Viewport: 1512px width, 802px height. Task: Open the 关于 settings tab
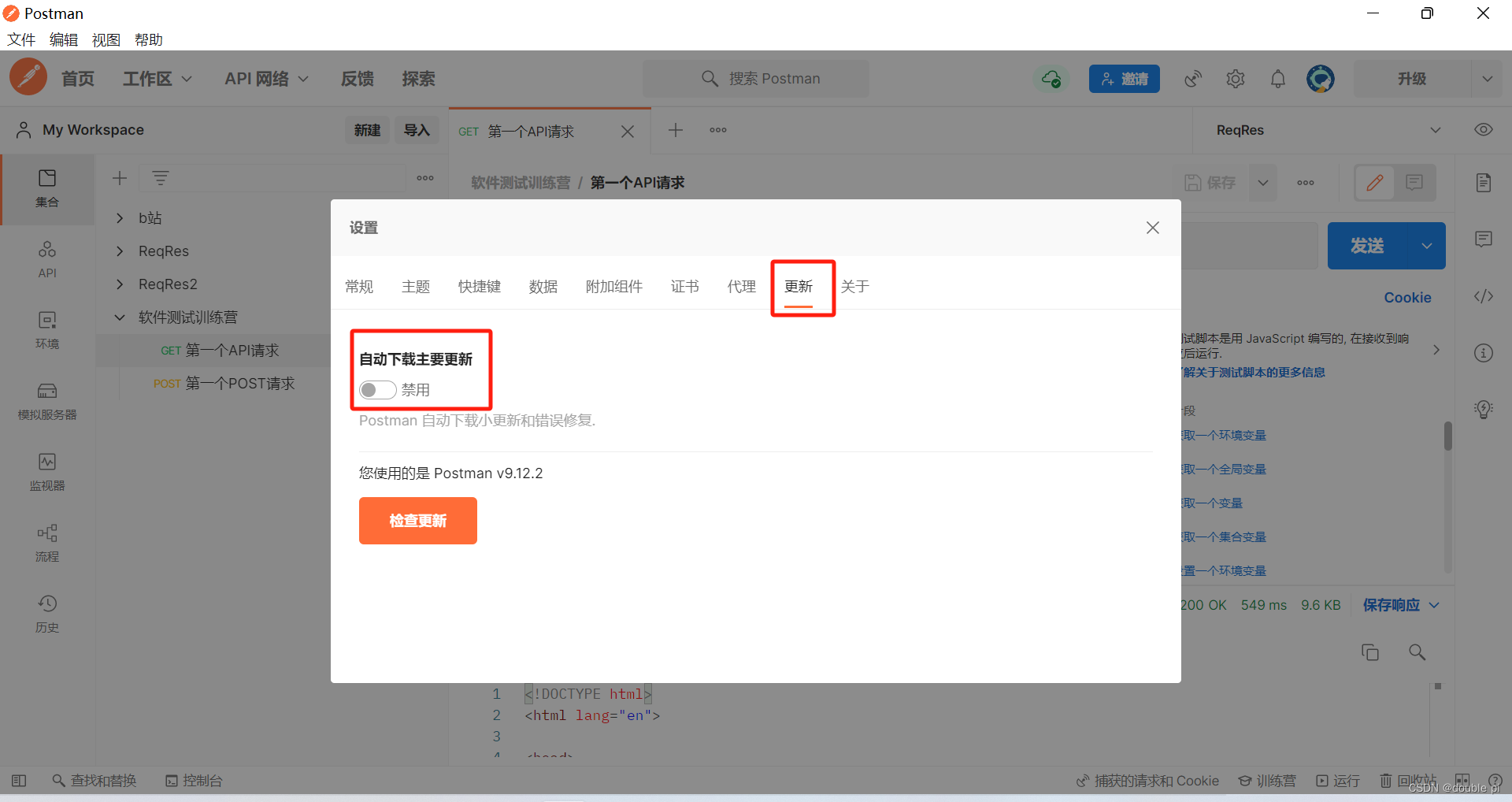(855, 287)
